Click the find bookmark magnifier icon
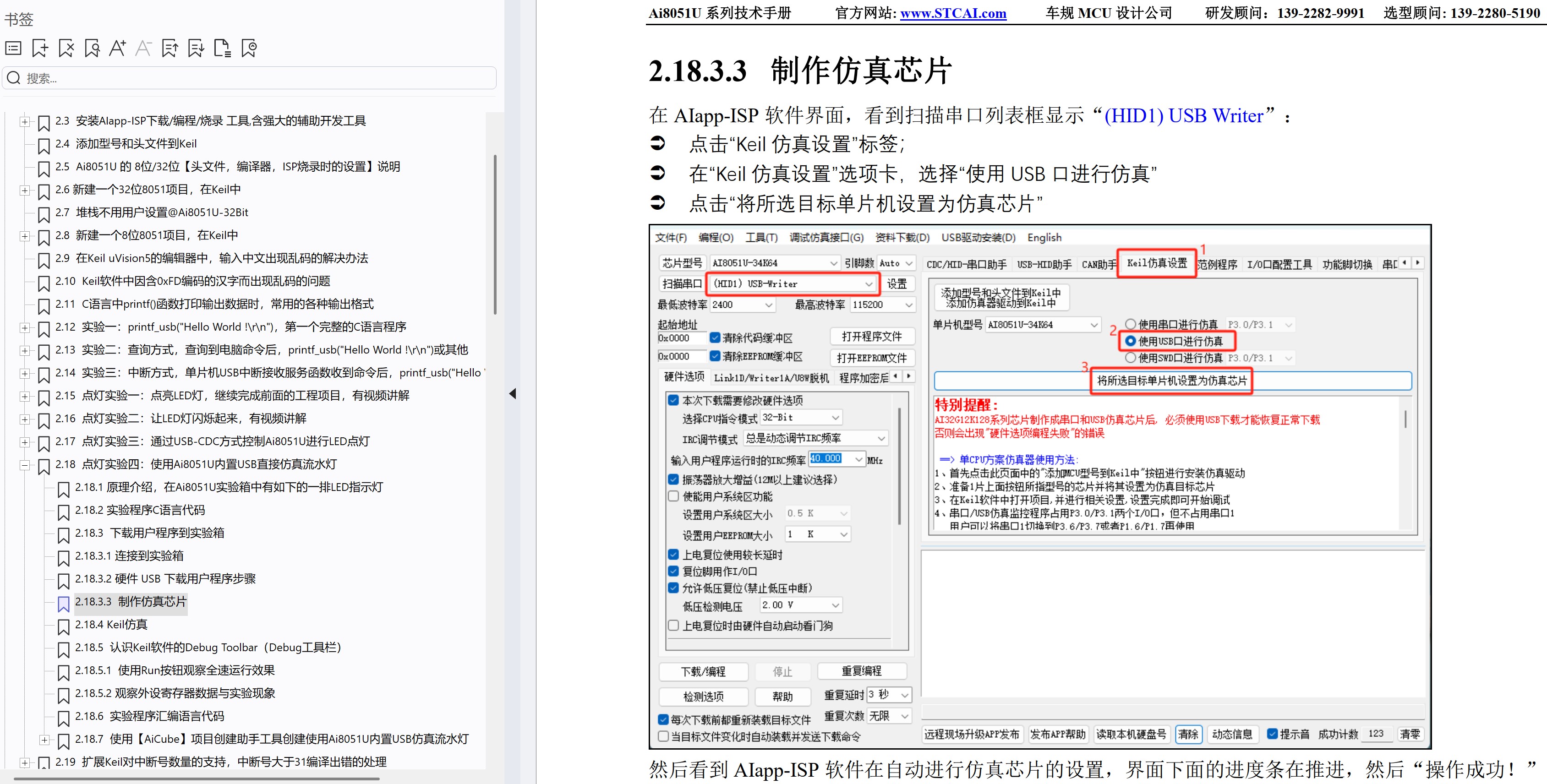1547x784 pixels. 92,48
